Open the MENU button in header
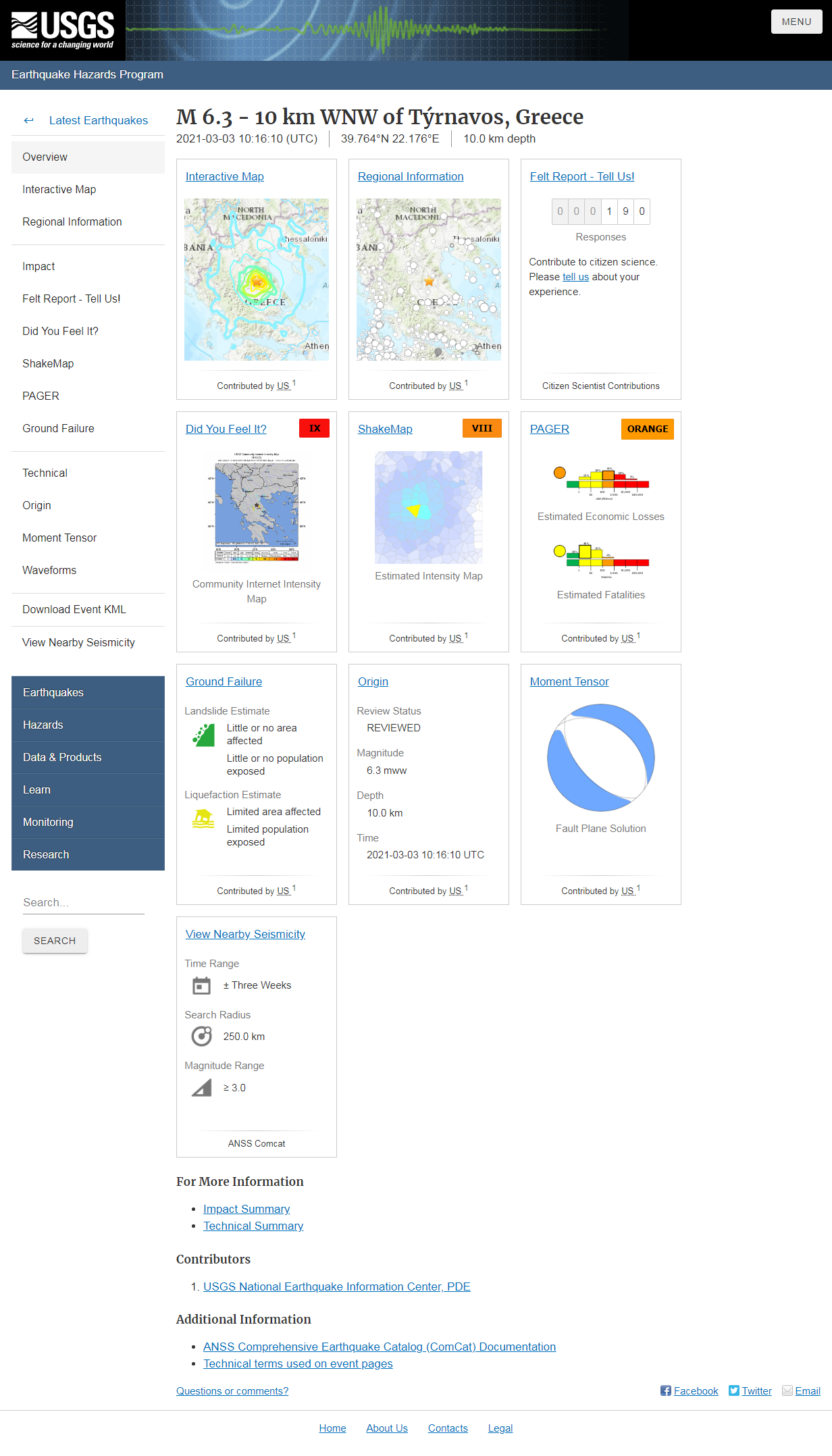Screen dimensions: 832x1456 796,22
